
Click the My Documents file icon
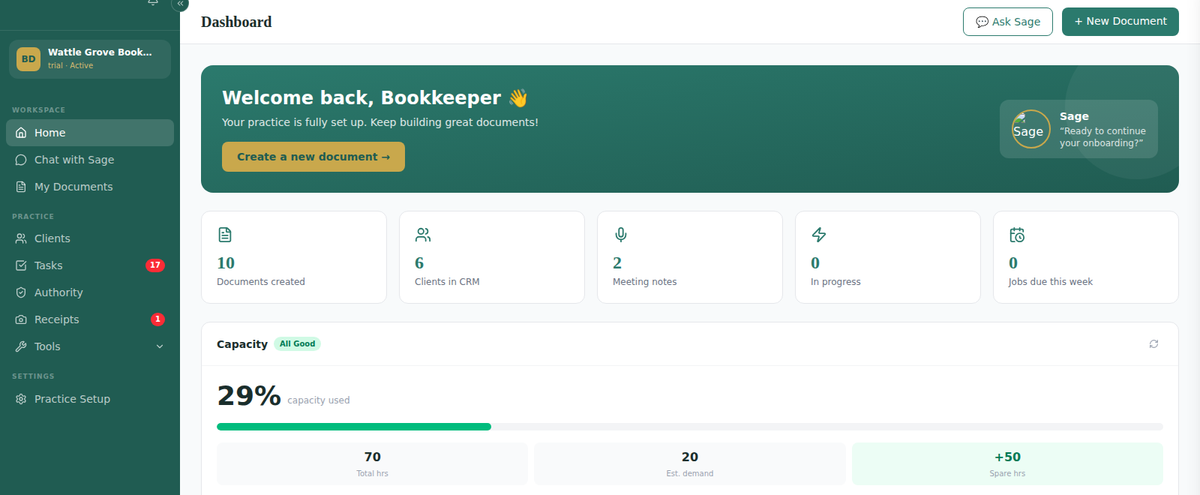click(22, 187)
